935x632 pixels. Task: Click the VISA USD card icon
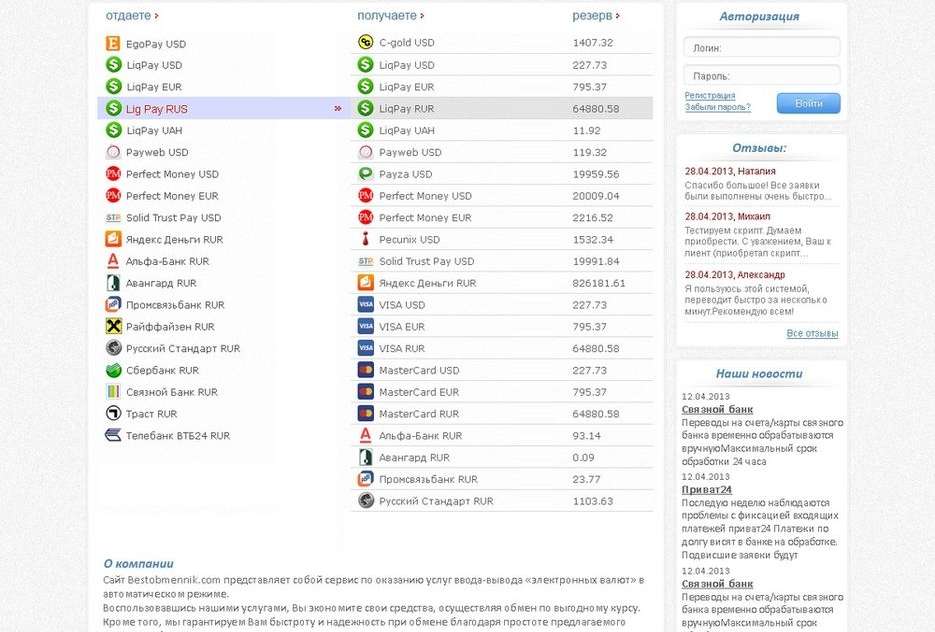click(366, 305)
